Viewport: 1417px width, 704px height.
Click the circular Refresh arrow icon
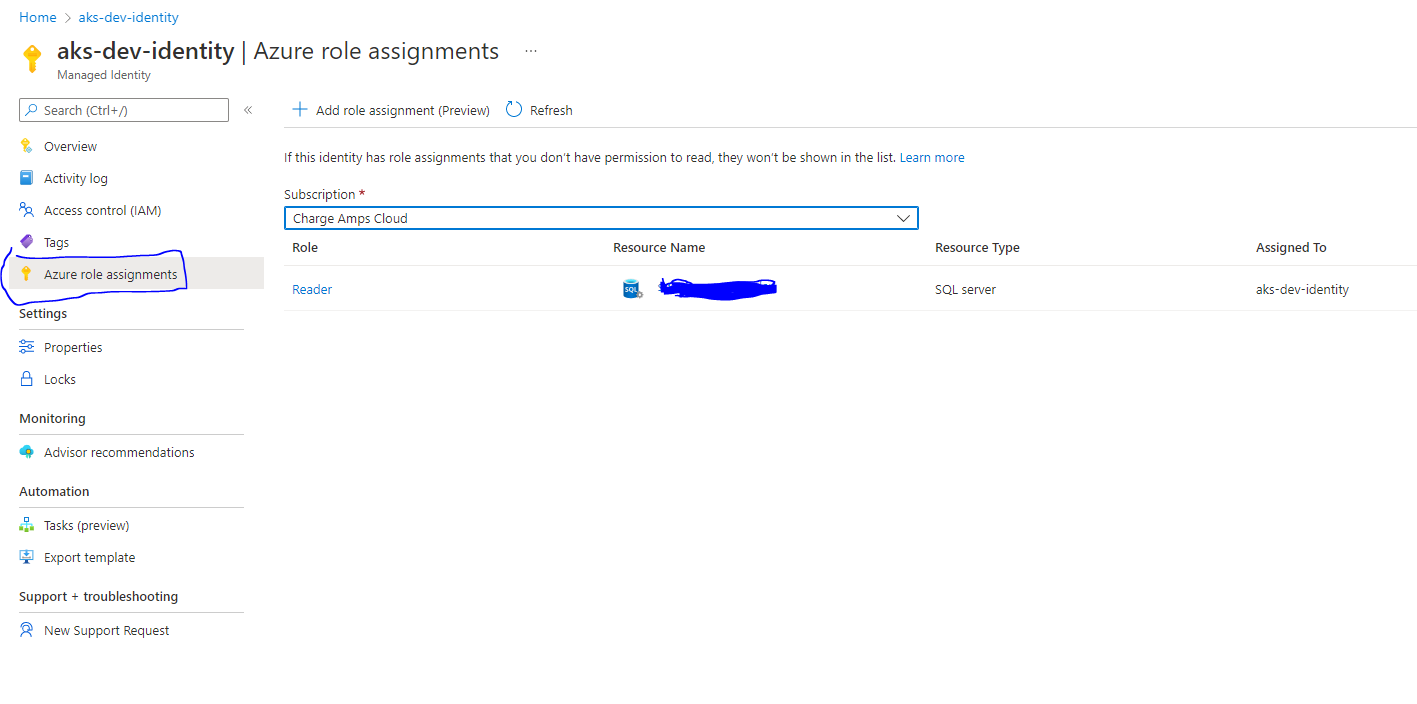click(514, 110)
